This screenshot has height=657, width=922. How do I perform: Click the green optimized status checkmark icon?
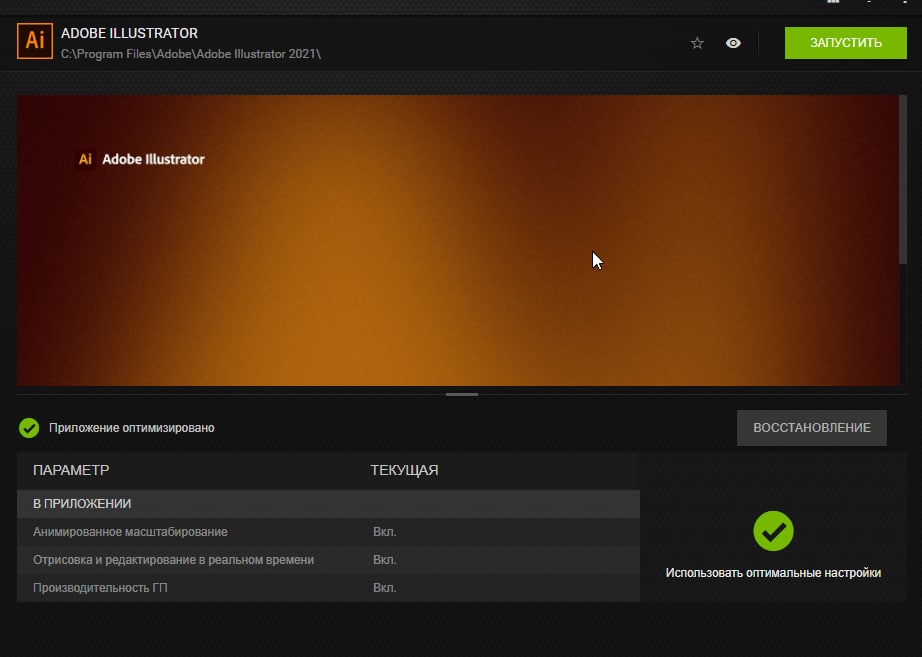point(29,428)
